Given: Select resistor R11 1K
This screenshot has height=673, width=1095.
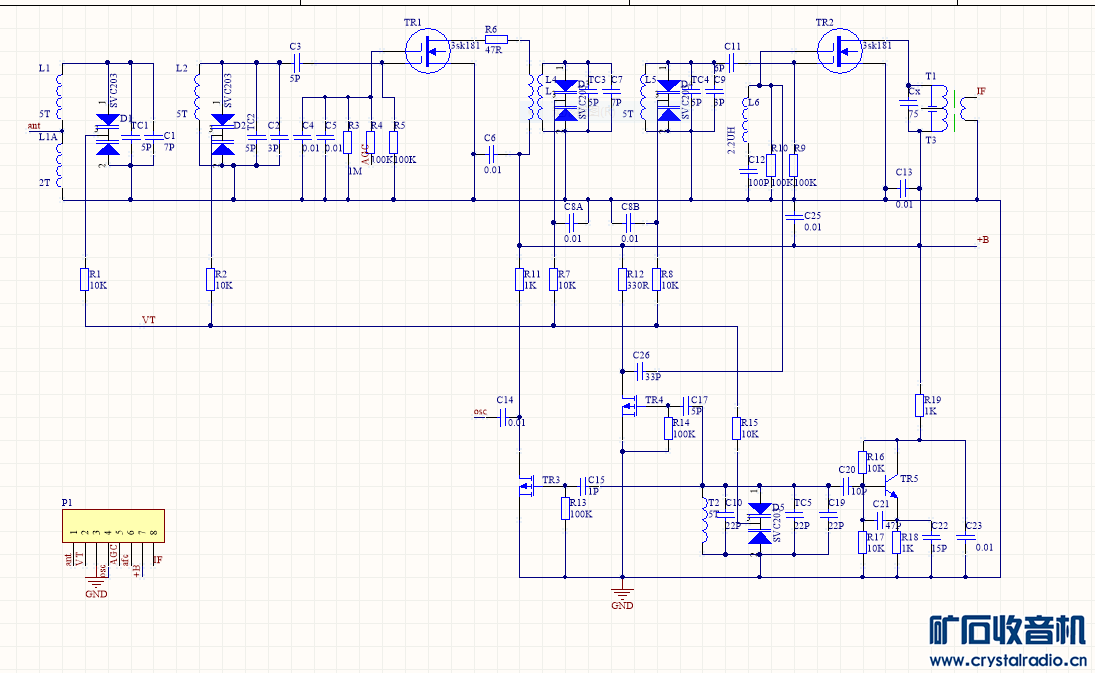Looking at the screenshot, I should [519, 279].
